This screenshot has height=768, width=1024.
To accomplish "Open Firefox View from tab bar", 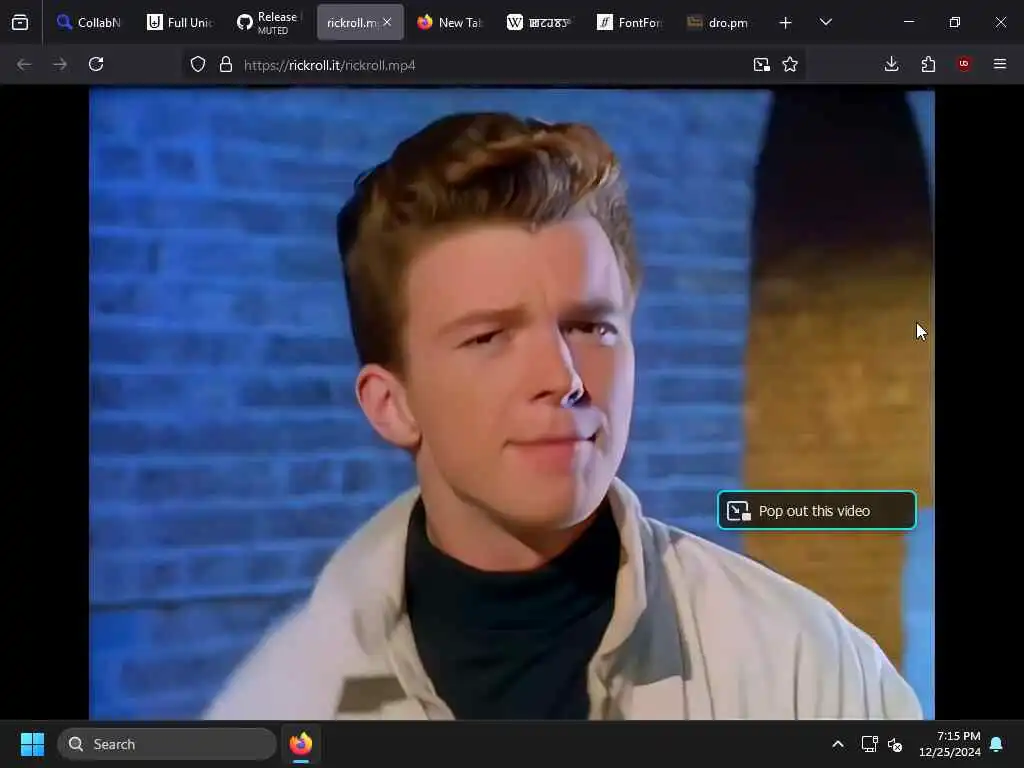I will [20, 22].
